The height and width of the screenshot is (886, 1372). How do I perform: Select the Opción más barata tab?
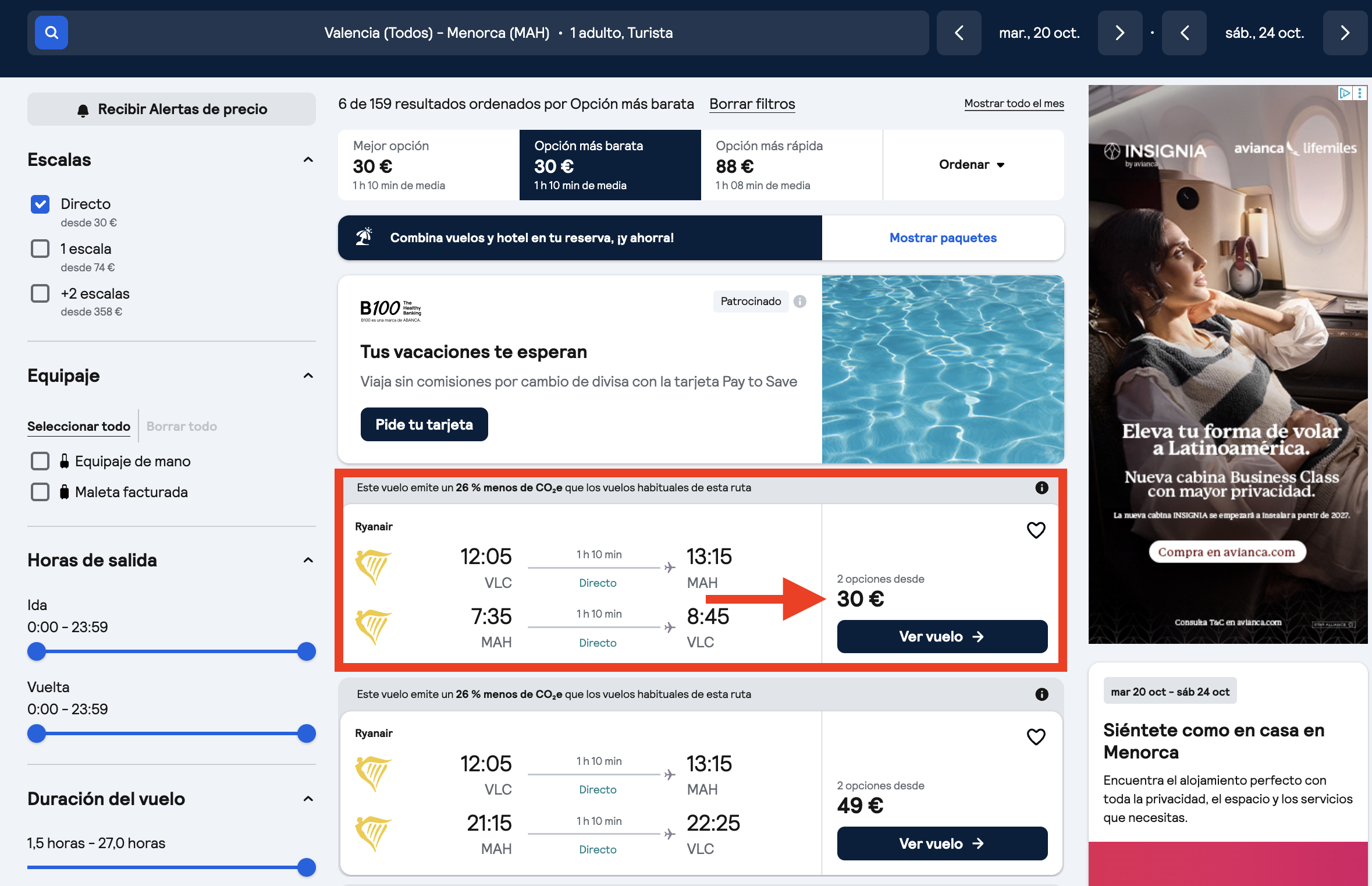610,165
